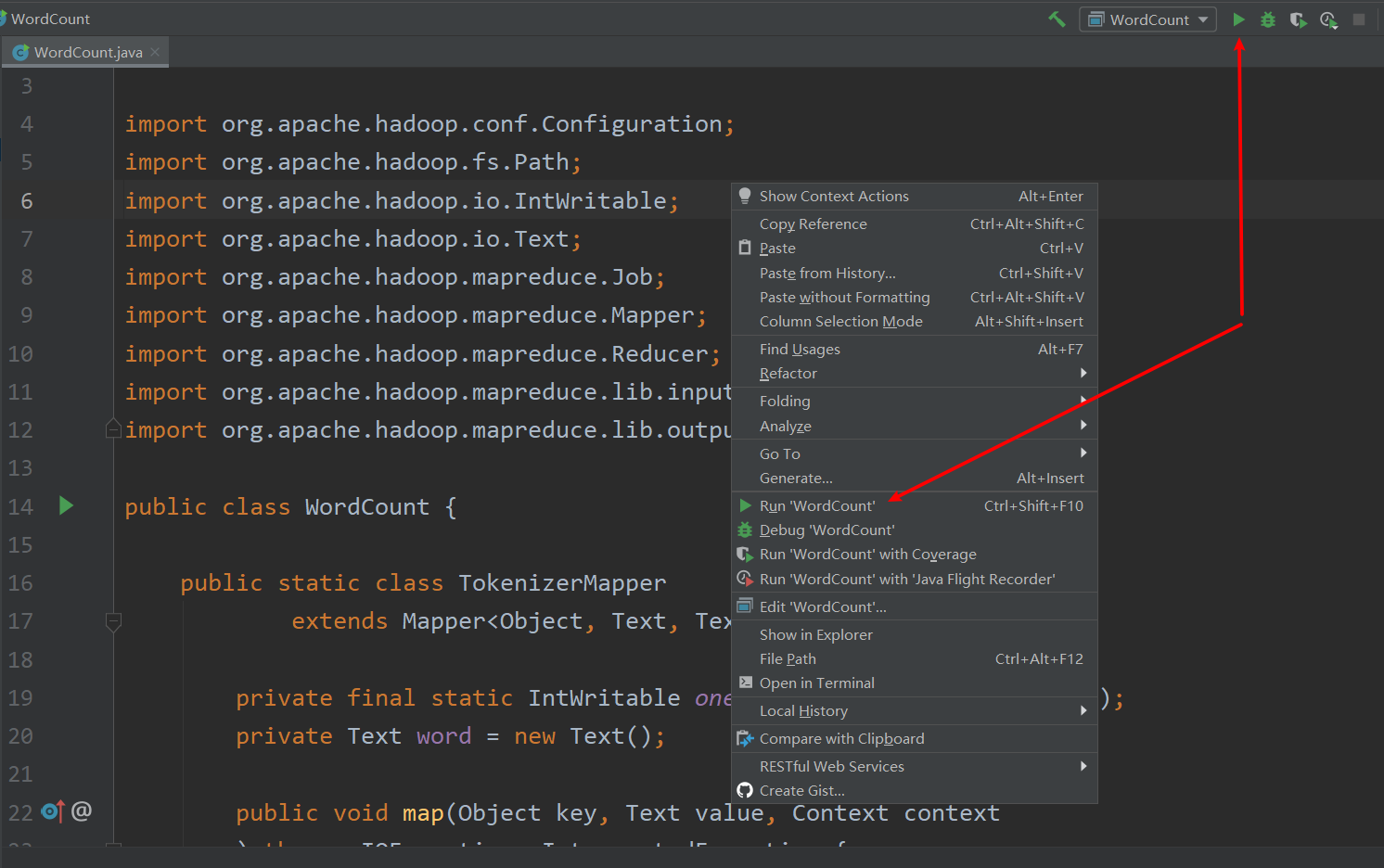Click line number 6 in the gutter
The height and width of the screenshot is (868, 1384).
click(x=26, y=200)
